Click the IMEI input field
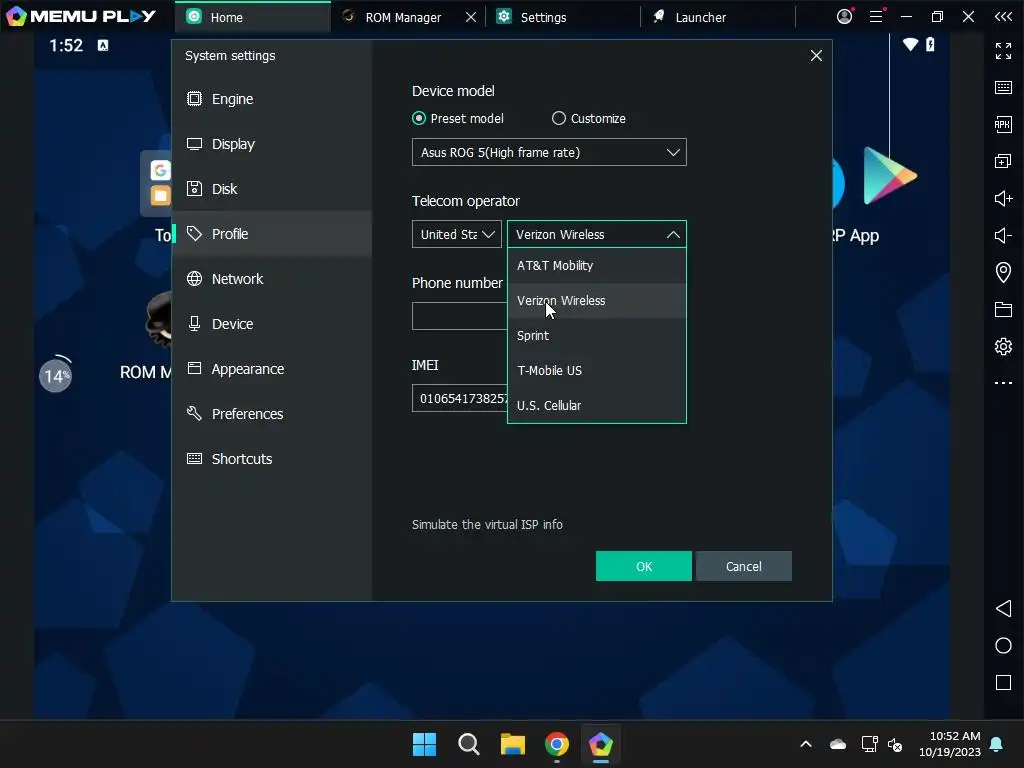The image size is (1024, 768). [x=459, y=398]
